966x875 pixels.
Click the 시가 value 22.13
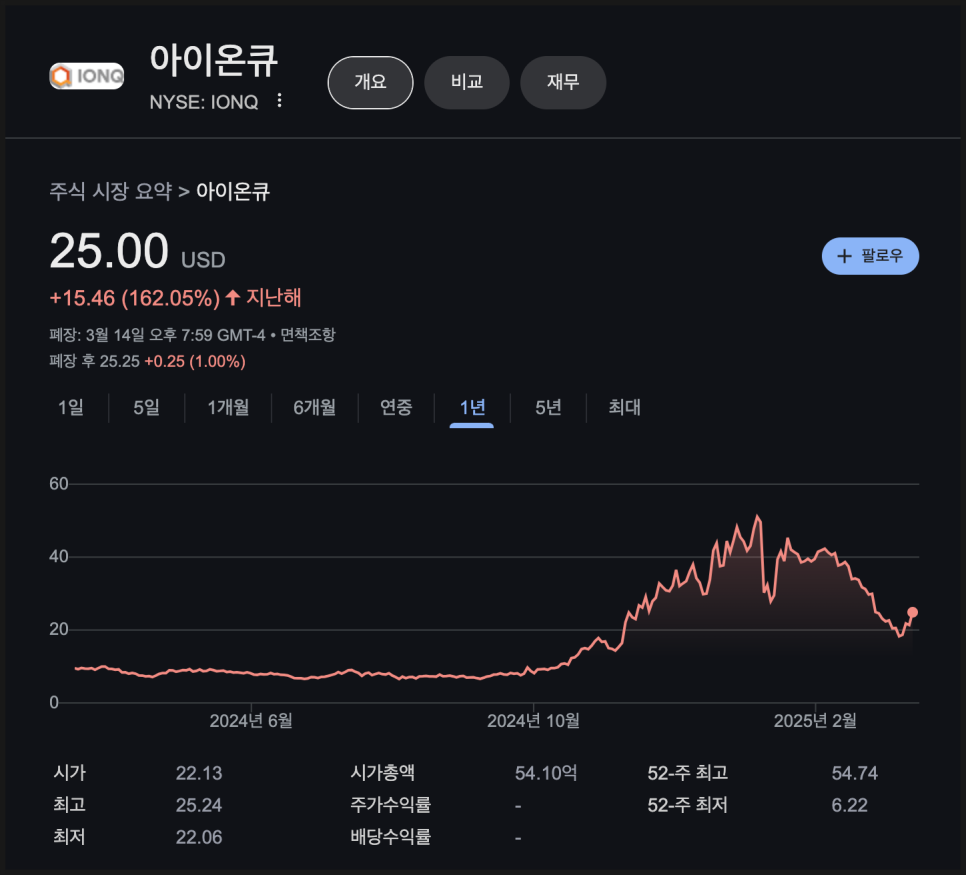tap(198, 773)
